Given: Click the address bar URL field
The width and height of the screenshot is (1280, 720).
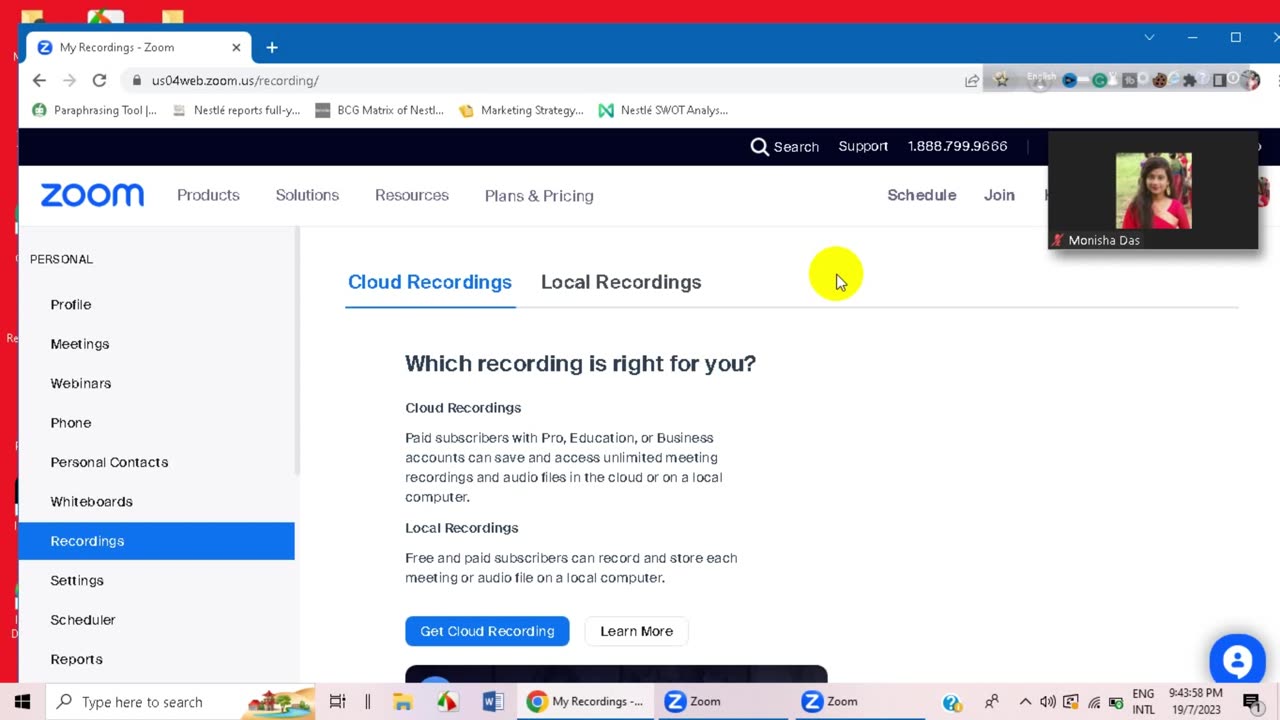Looking at the screenshot, I should pos(540,80).
